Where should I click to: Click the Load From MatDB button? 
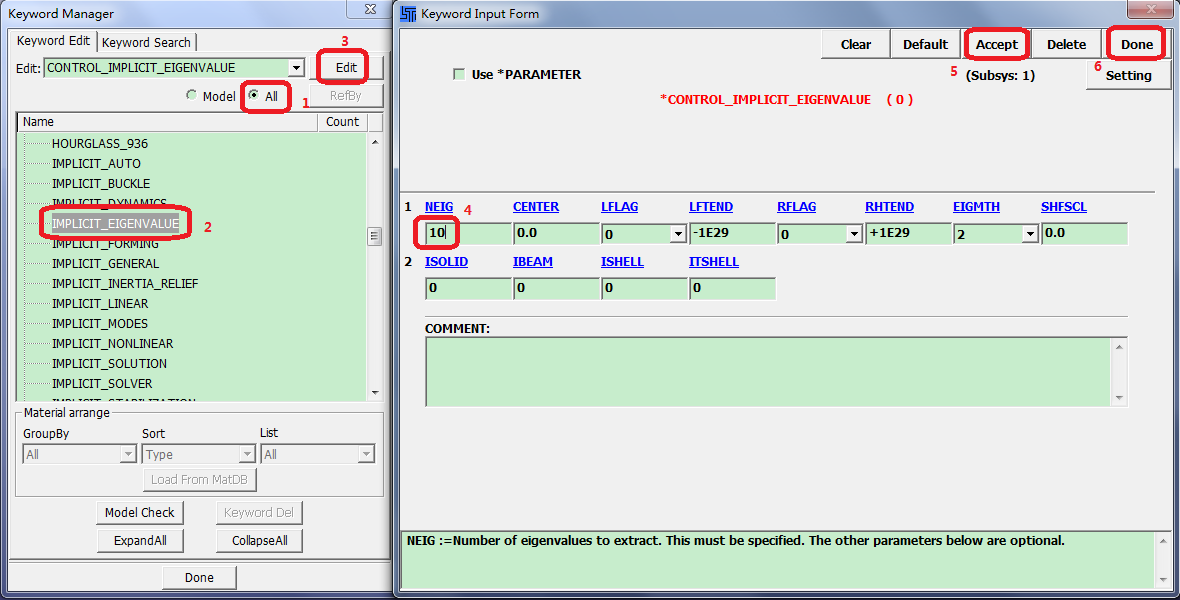click(199, 480)
